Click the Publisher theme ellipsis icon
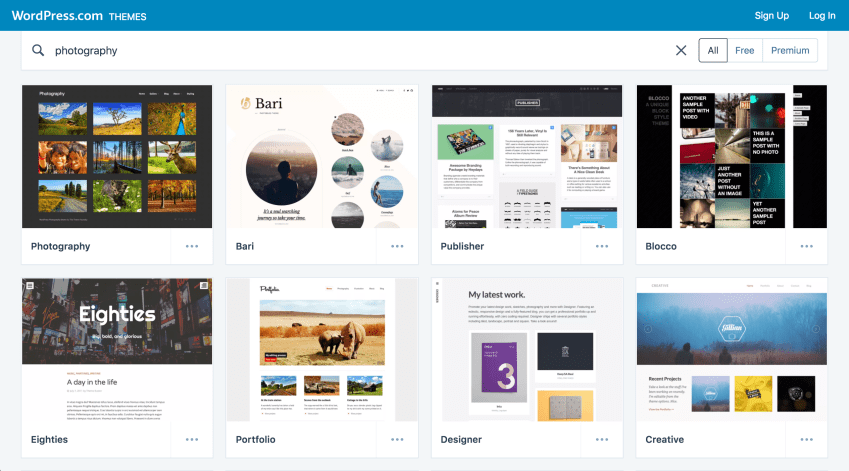This screenshot has width=849, height=471. (x=602, y=246)
